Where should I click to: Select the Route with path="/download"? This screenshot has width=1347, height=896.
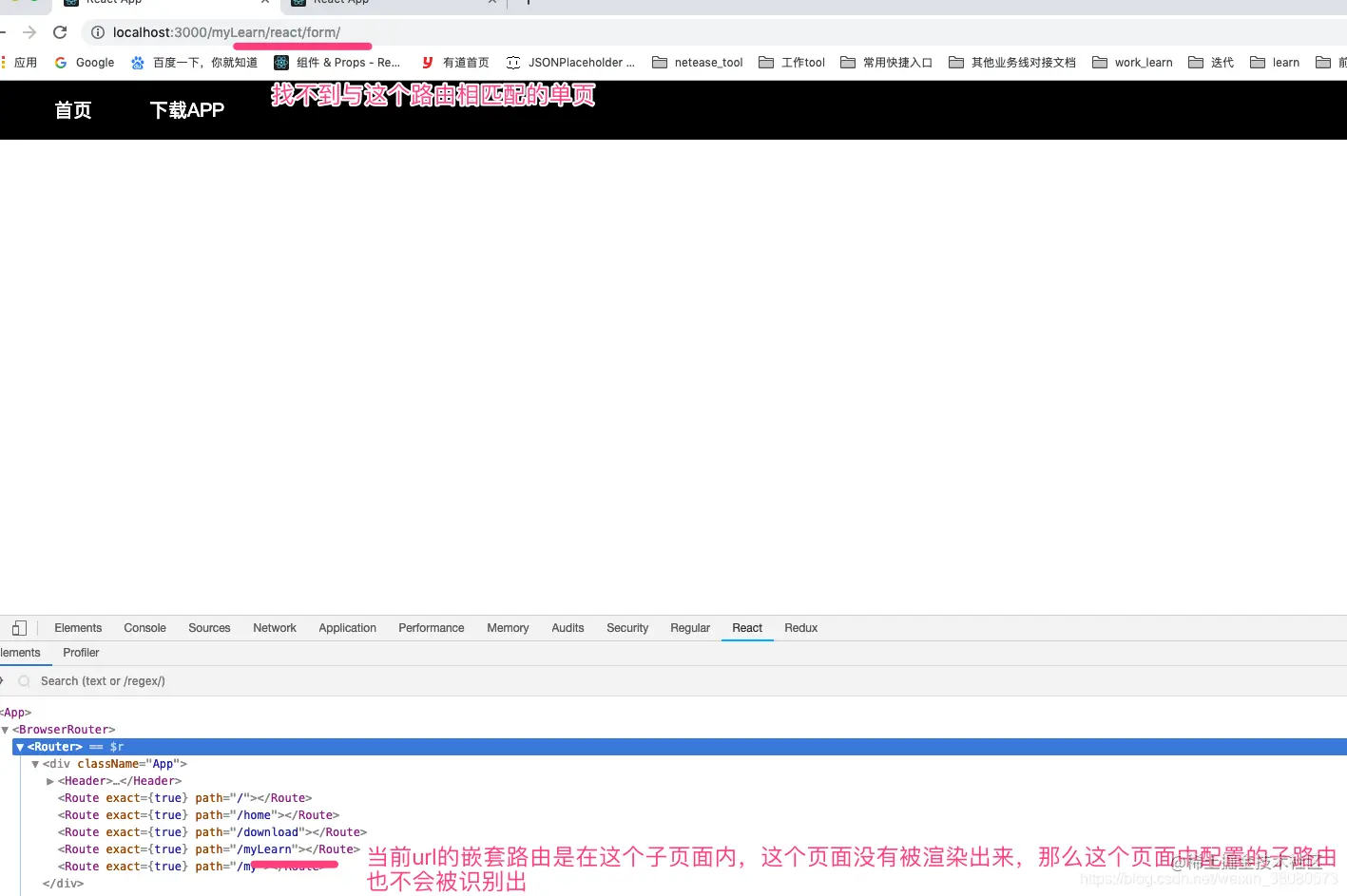point(213,832)
